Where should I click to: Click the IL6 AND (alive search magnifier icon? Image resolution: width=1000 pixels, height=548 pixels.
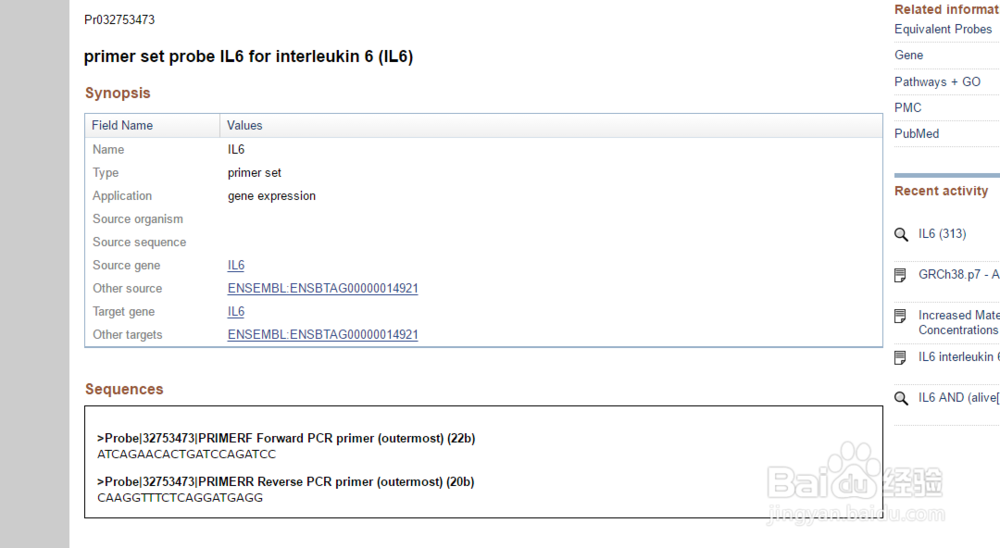click(x=901, y=399)
